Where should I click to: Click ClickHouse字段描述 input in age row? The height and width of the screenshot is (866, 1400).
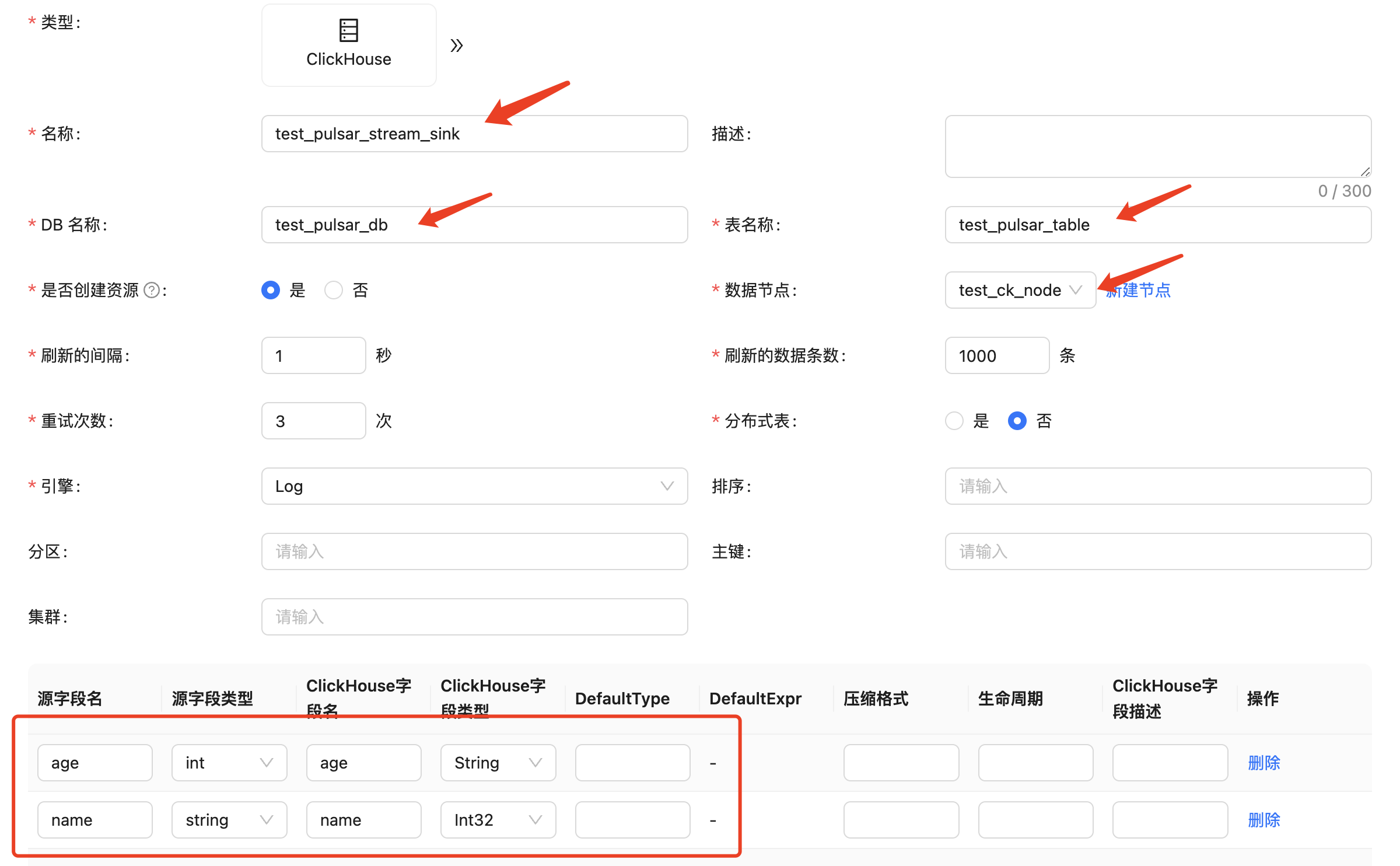1170,763
